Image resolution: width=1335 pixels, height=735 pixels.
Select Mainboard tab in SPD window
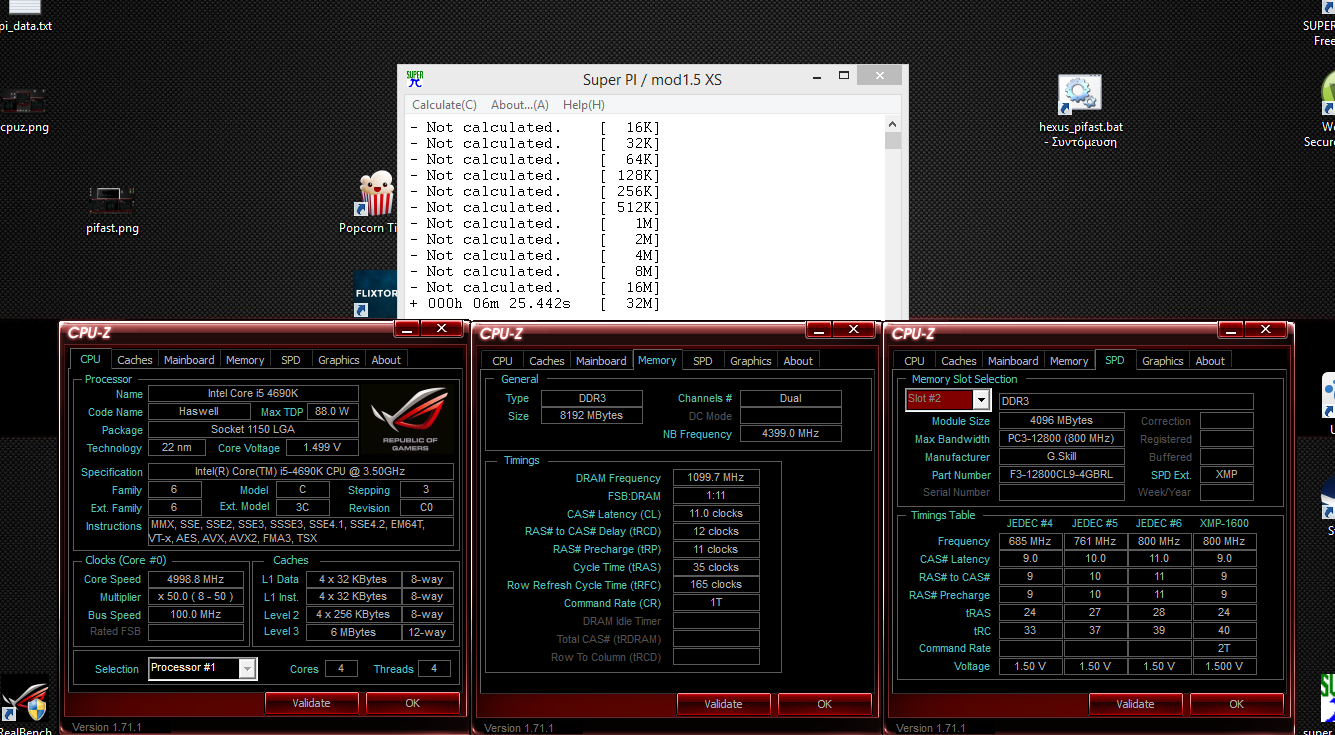click(x=1013, y=361)
